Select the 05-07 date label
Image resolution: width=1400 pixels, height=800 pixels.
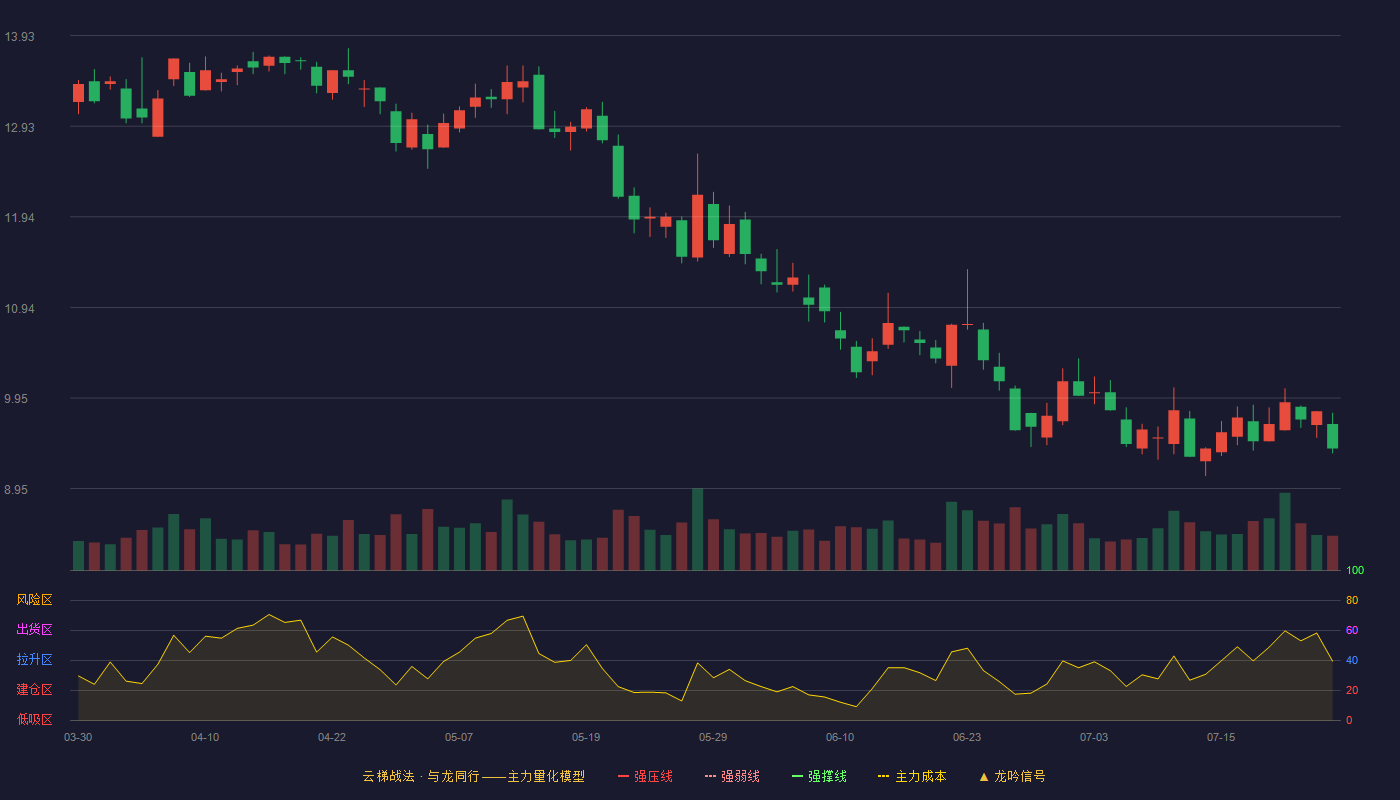click(459, 737)
